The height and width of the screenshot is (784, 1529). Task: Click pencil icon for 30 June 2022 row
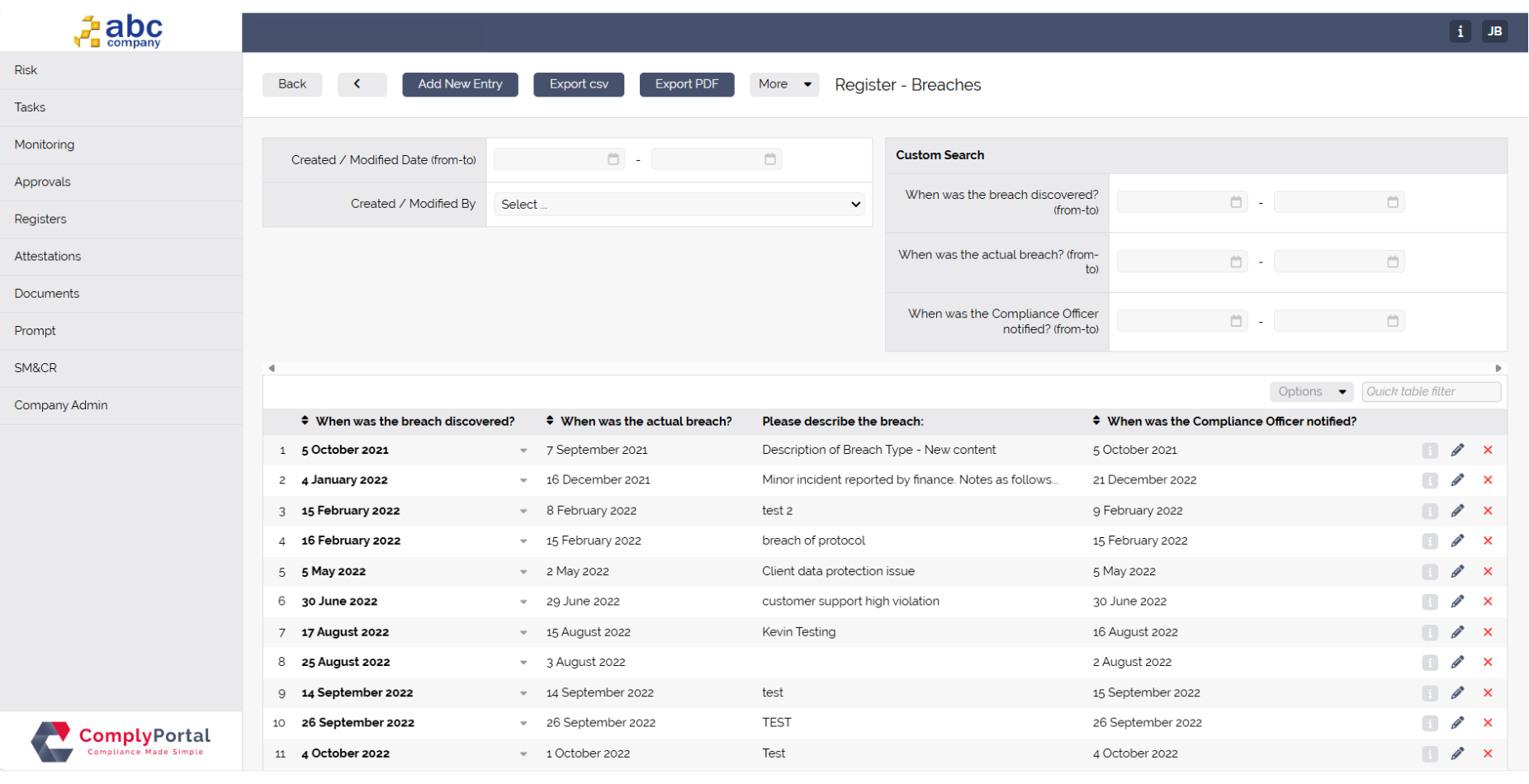click(x=1457, y=602)
